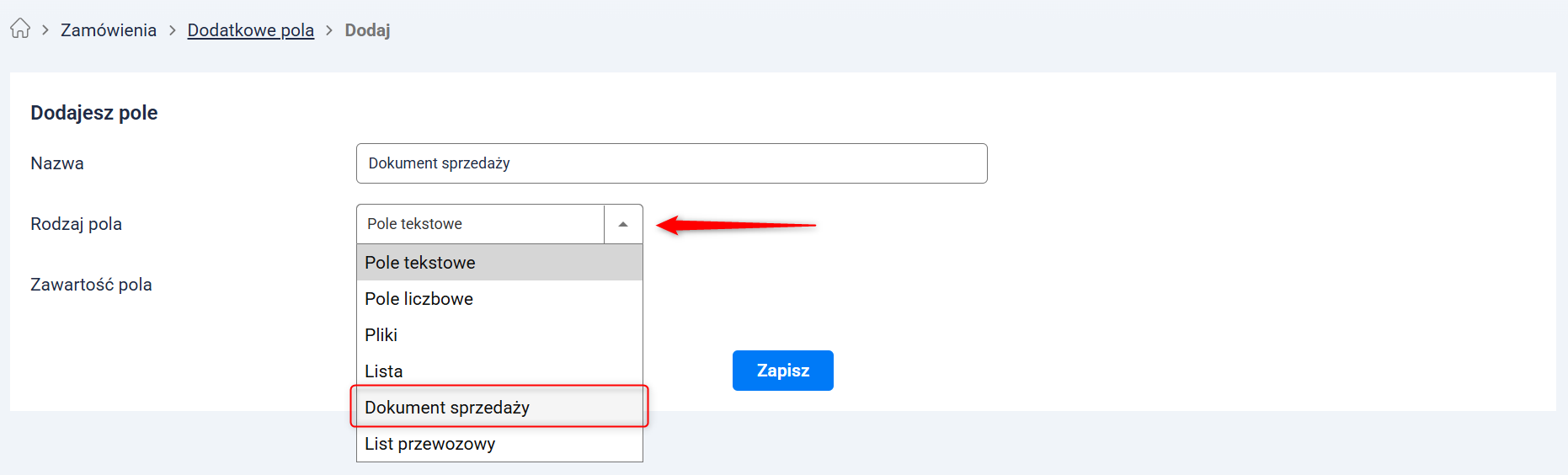Screen dimensions: 1568x475
Task: Click the Nazwa field label
Action: 57,163
